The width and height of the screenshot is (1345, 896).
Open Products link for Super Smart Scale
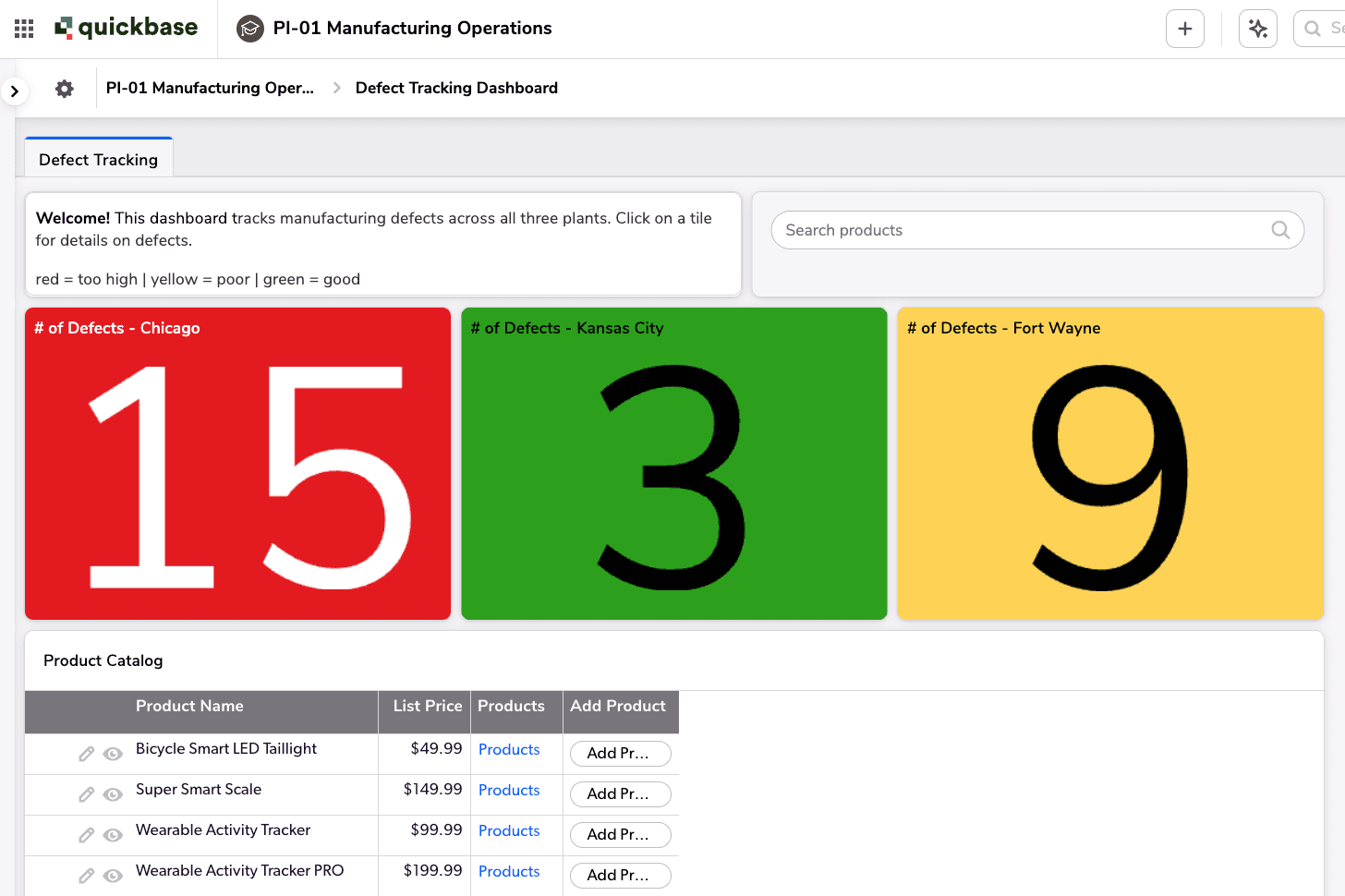pyautogui.click(x=509, y=791)
